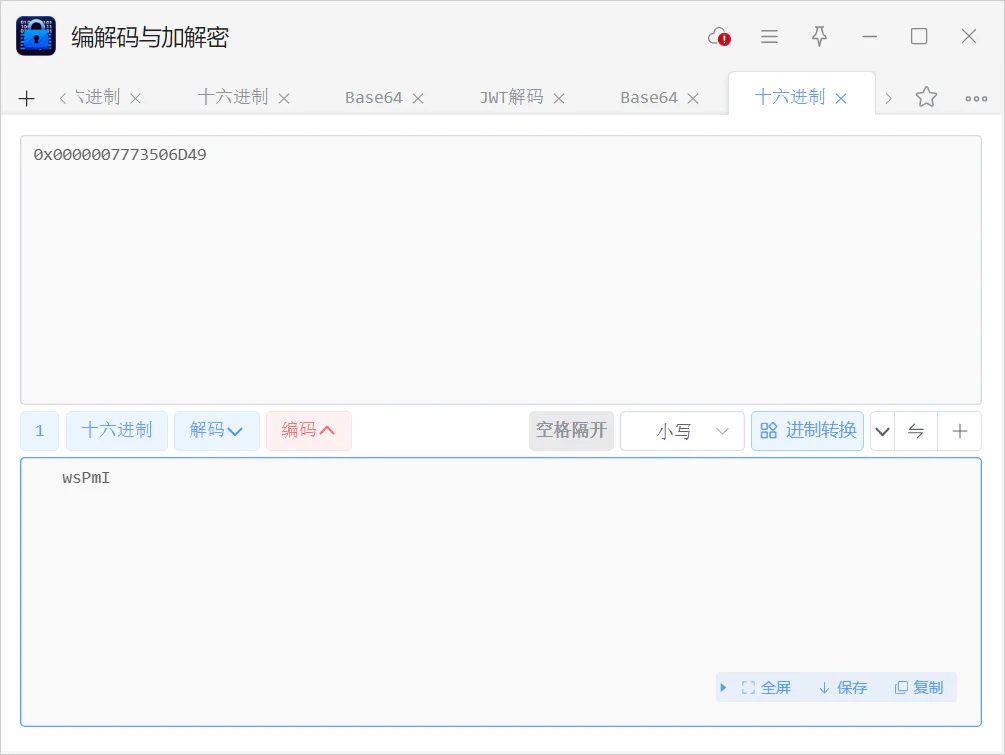Open the 小写 case dropdown
Viewport: 1005px width, 755px height.
[x=682, y=431]
